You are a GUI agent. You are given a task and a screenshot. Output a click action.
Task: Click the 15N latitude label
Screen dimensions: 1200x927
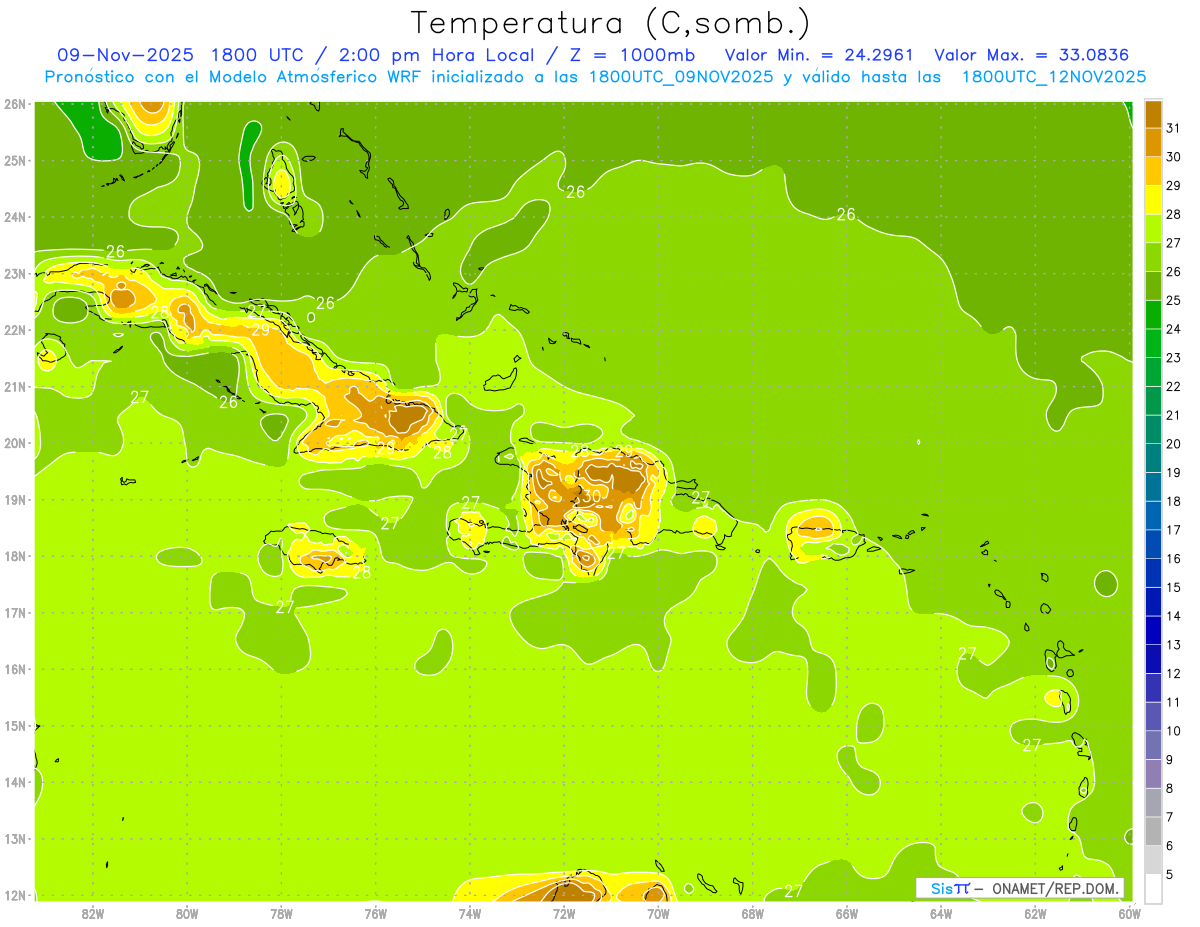coord(14,725)
